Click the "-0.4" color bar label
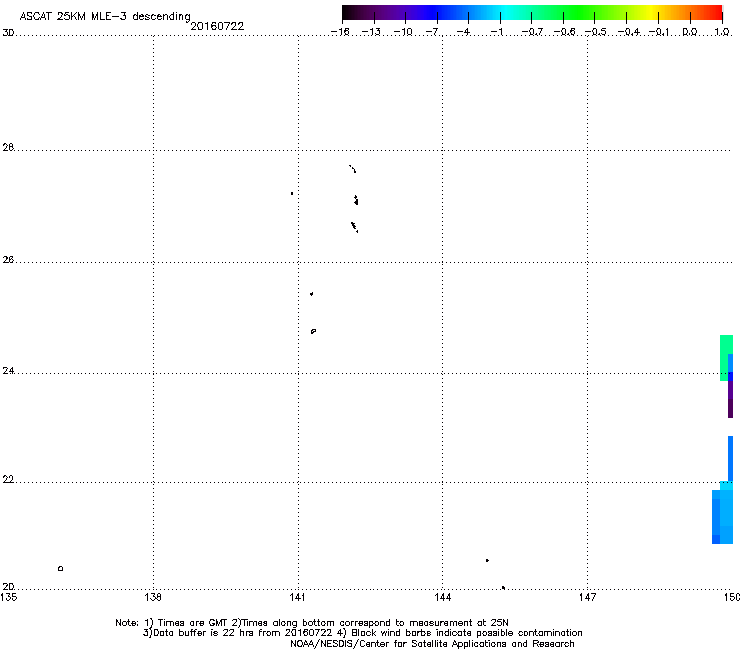Image resolution: width=740 pixels, height=650 pixels. click(629, 32)
